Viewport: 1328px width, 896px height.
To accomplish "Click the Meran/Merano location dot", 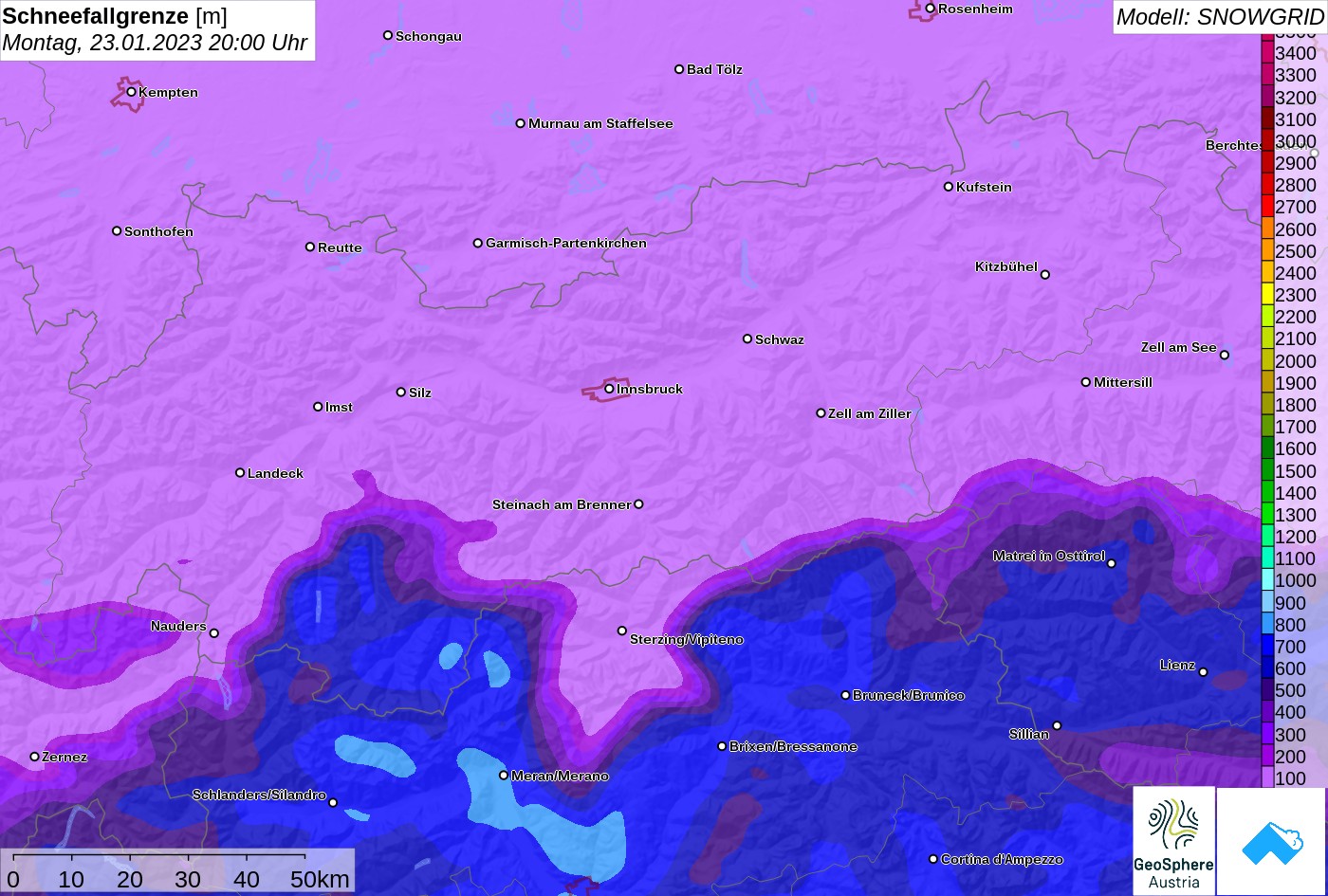I will 504,776.
